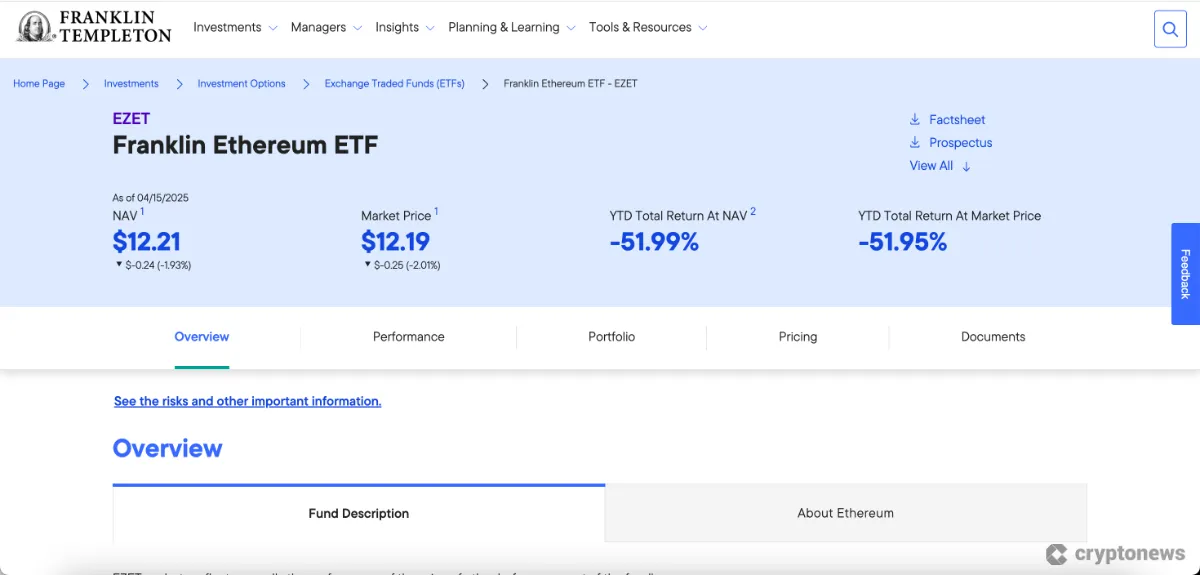Open the Prospectus link

[961, 143]
